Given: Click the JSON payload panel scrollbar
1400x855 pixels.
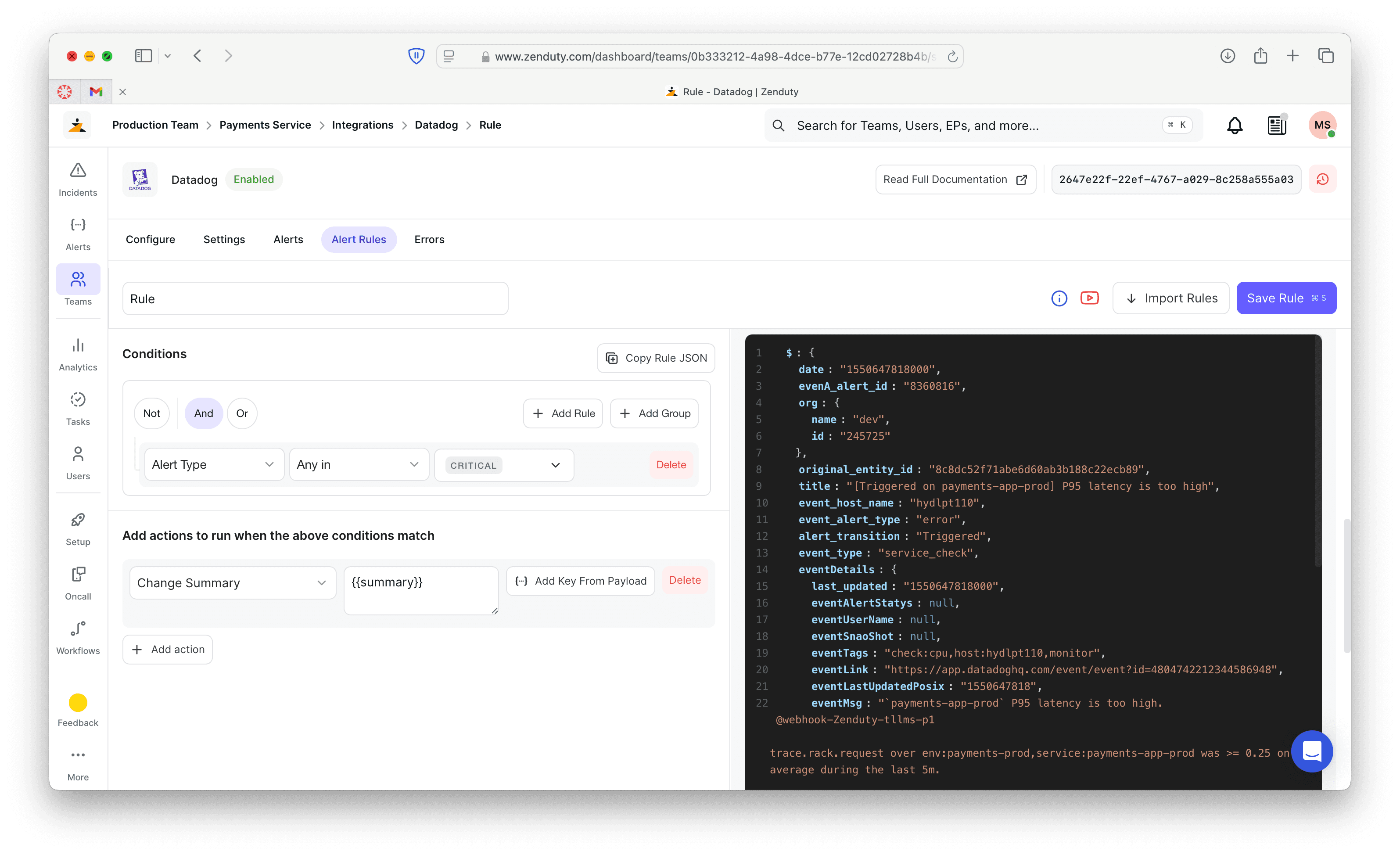Looking at the screenshot, I should point(1317,452).
